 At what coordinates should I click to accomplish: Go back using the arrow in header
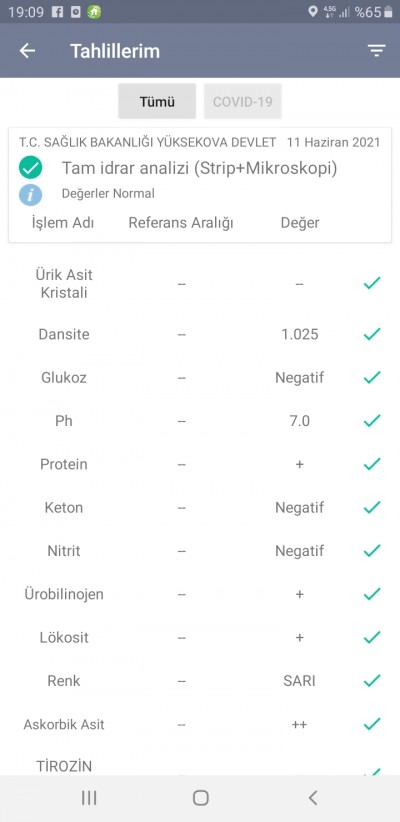coord(27,51)
